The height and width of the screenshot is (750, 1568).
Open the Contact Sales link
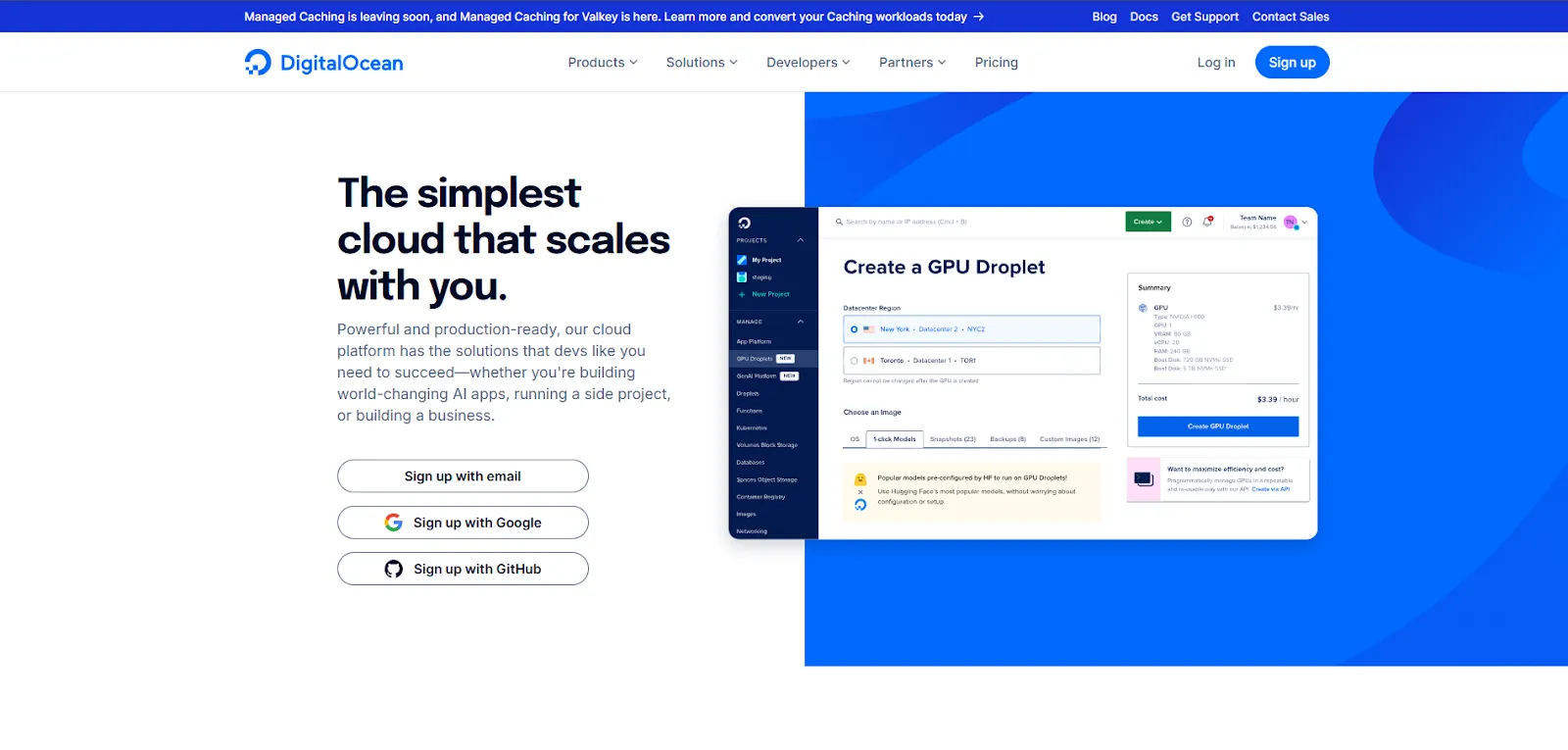[x=1291, y=17]
